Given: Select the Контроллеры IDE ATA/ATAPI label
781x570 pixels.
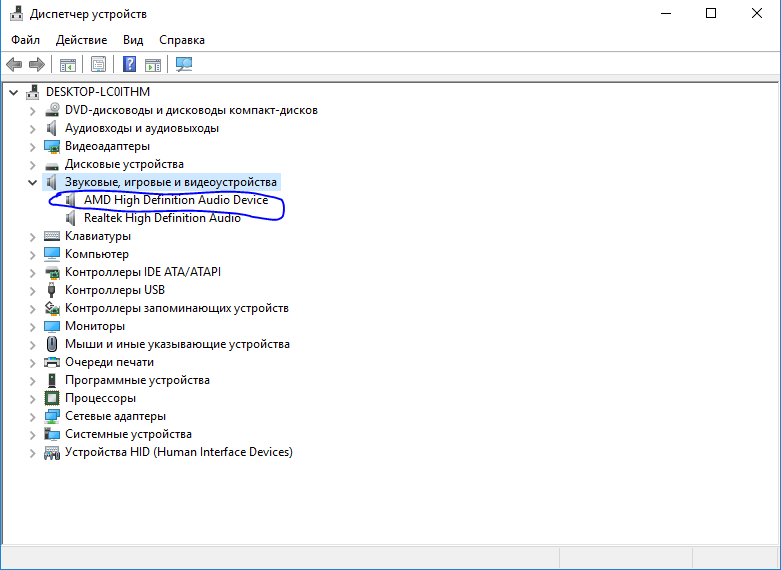Looking at the screenshot, I should [x=143, y=272].
